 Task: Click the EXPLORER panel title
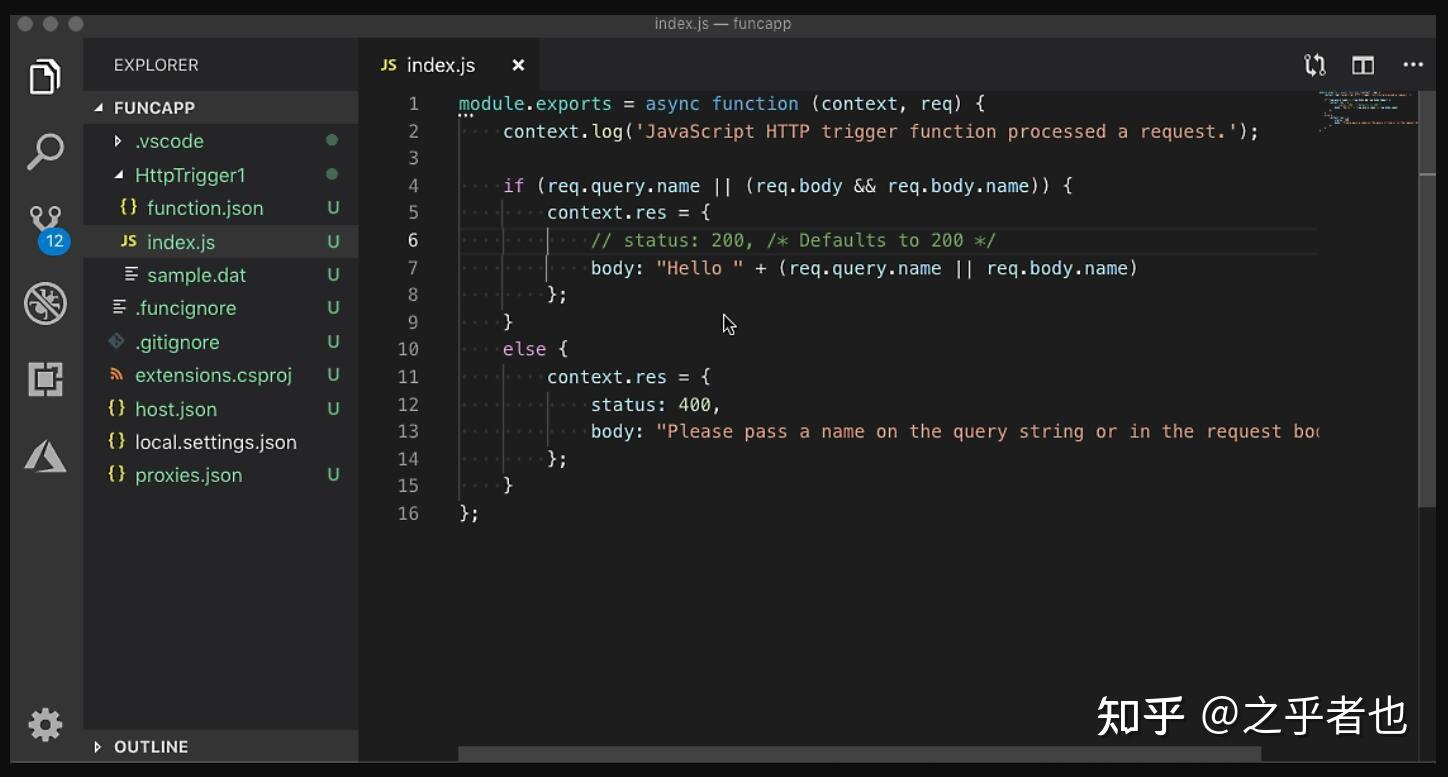point(156,65)
